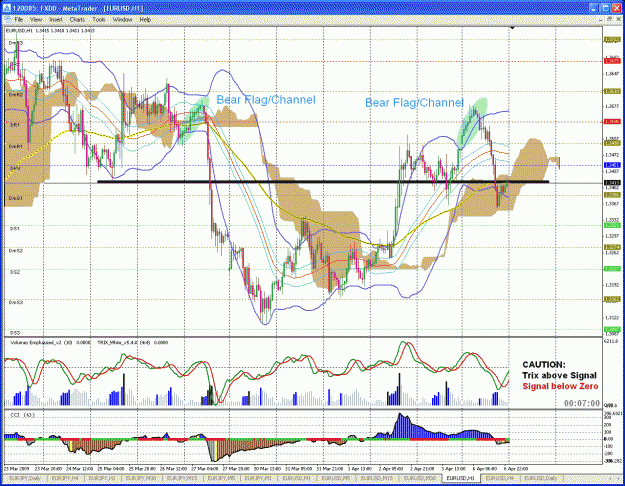Select Bear Flag/Channel label near the April peak
The image size is (625, 486).
coord(414,102)
